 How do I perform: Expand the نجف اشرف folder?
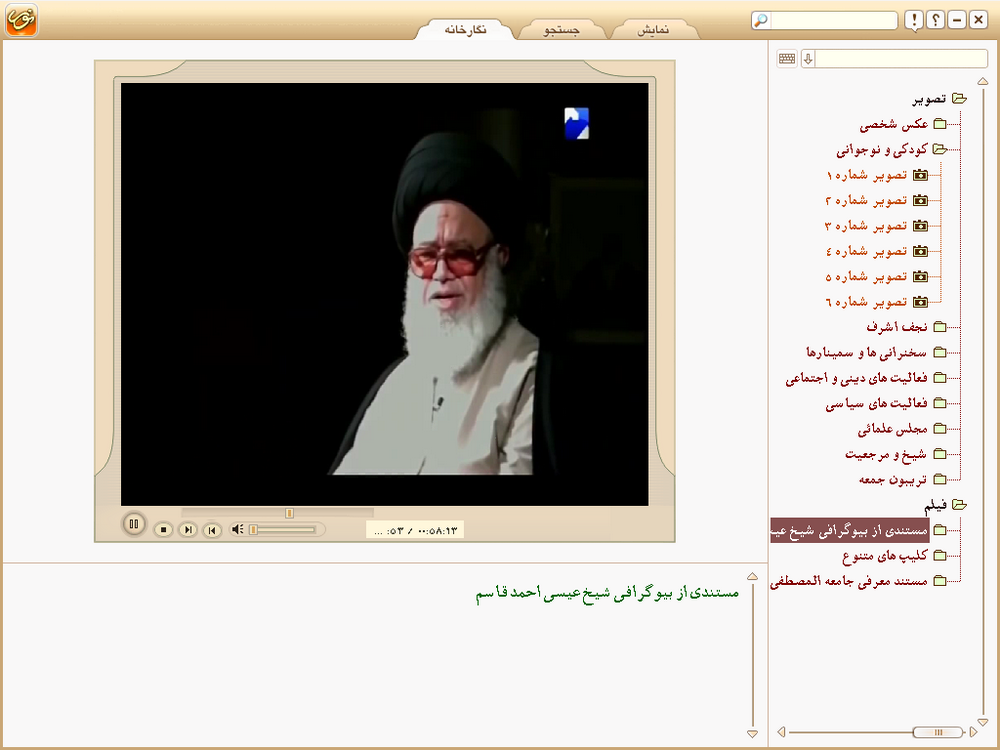point(940,327)
